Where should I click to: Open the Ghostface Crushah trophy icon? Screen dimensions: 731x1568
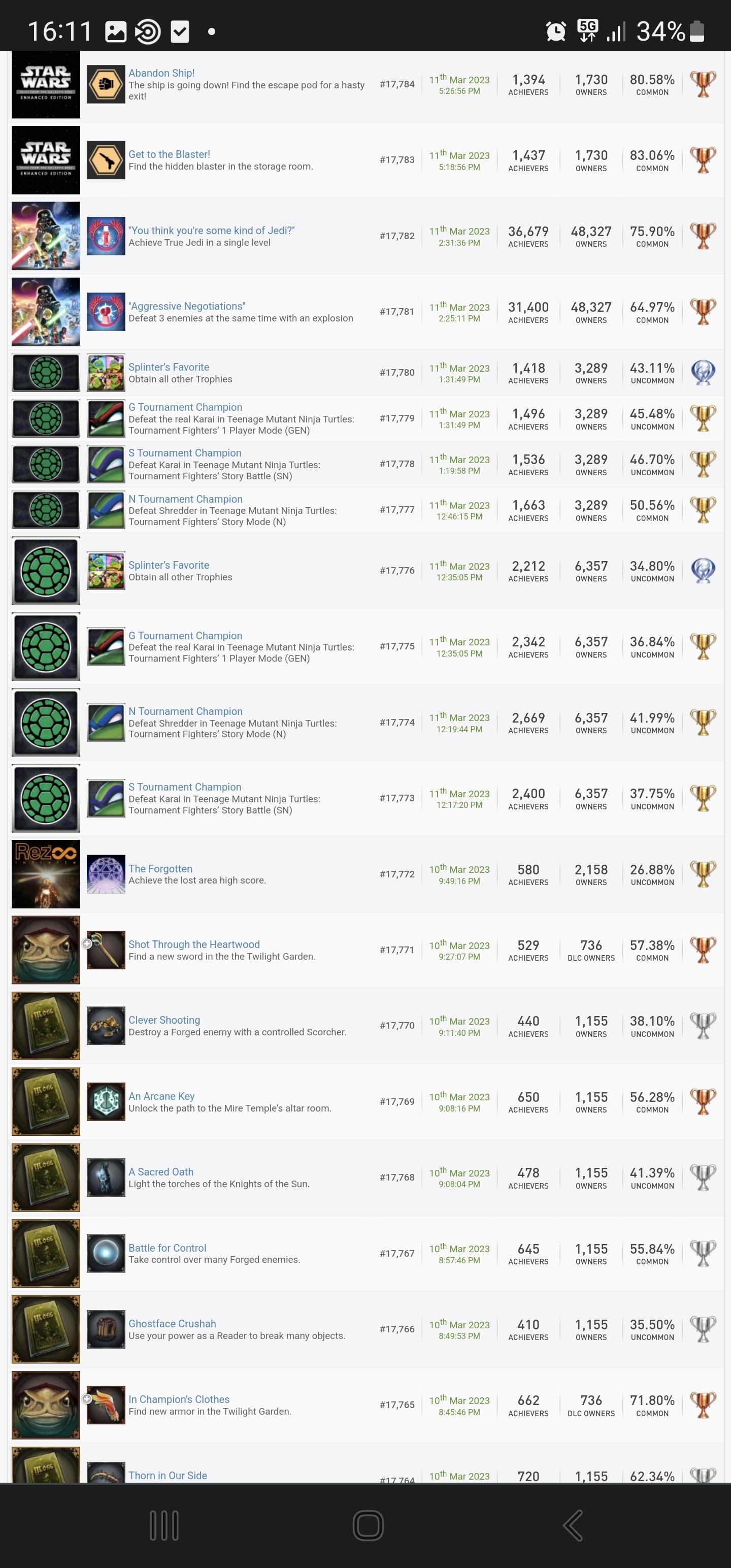coord(106,1329)
